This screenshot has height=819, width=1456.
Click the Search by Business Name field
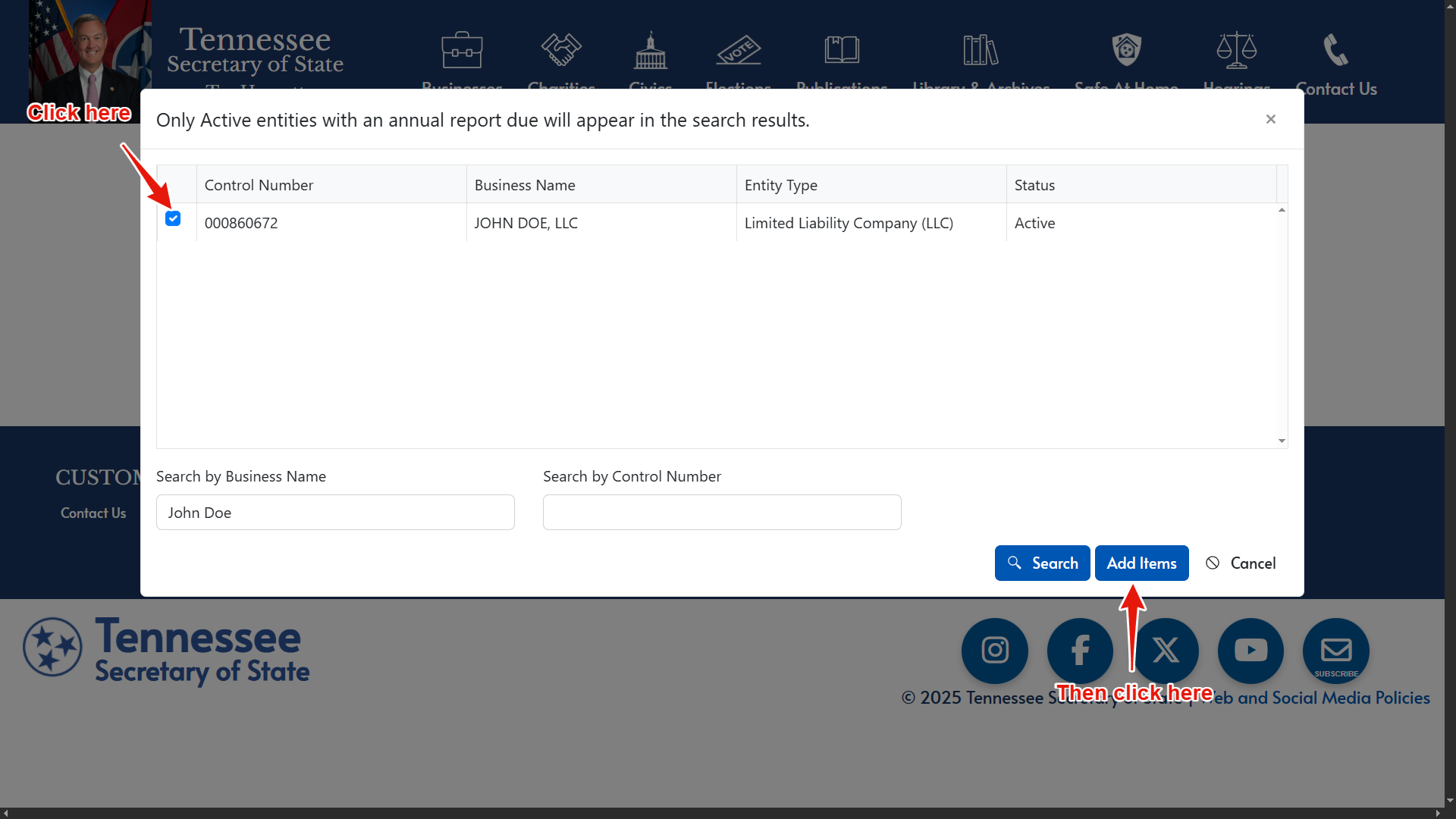[335, 513]
